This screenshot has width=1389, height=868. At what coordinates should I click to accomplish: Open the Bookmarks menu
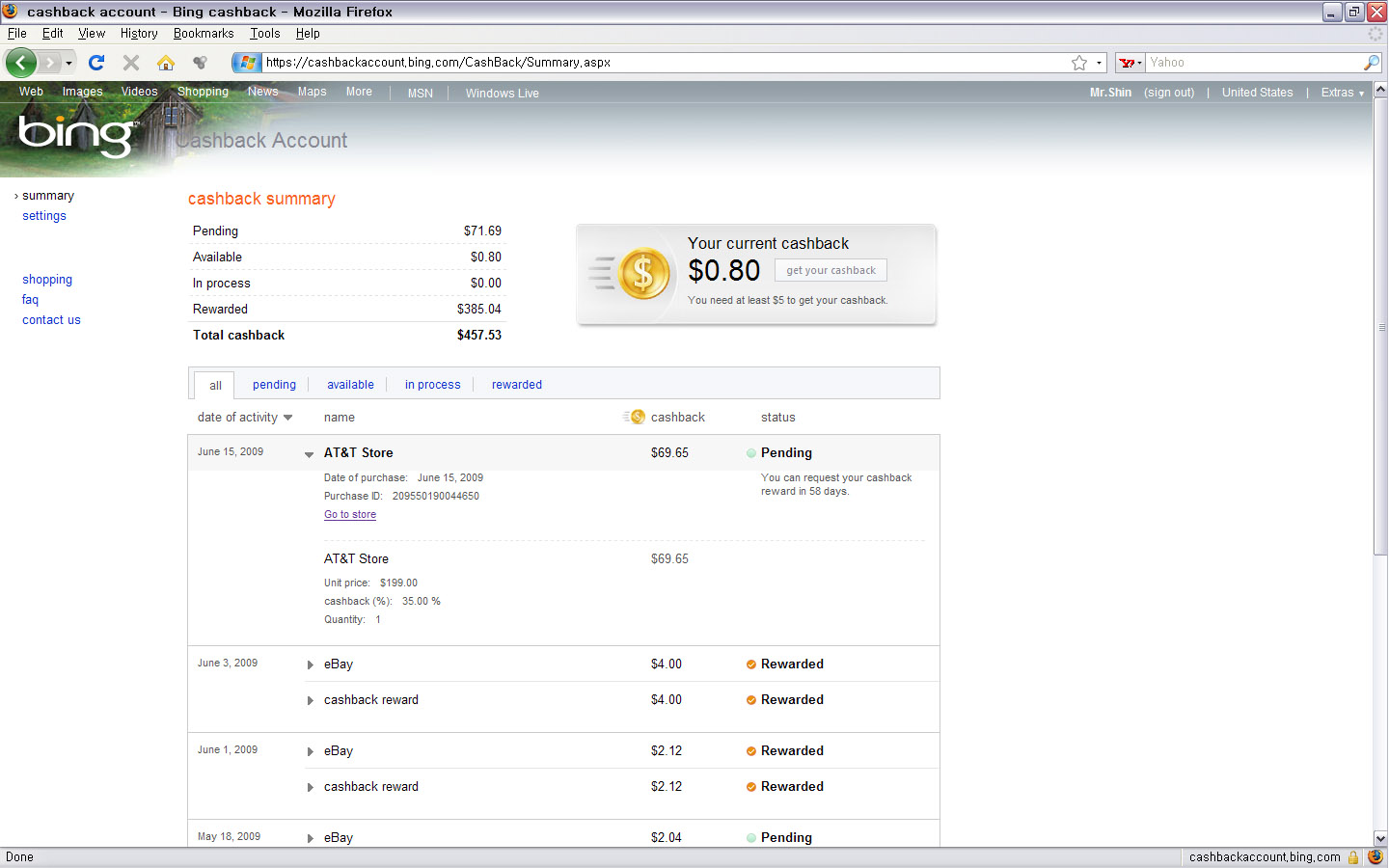coord(204,33)
